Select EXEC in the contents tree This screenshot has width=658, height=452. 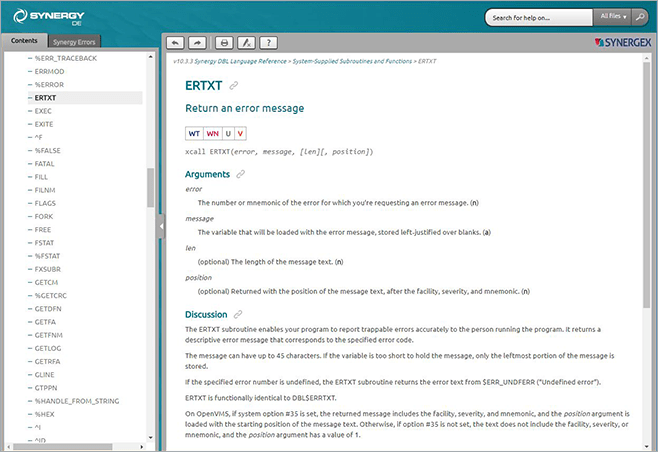[x=43, y=111]
